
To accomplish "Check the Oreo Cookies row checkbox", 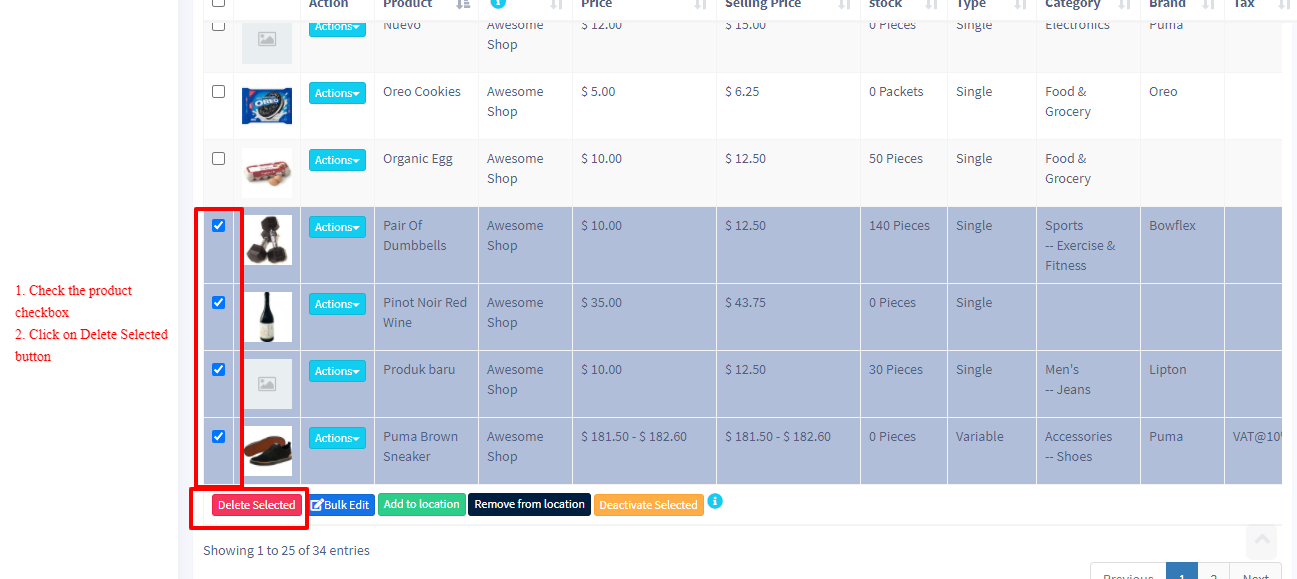I will (x=219, y=92).
